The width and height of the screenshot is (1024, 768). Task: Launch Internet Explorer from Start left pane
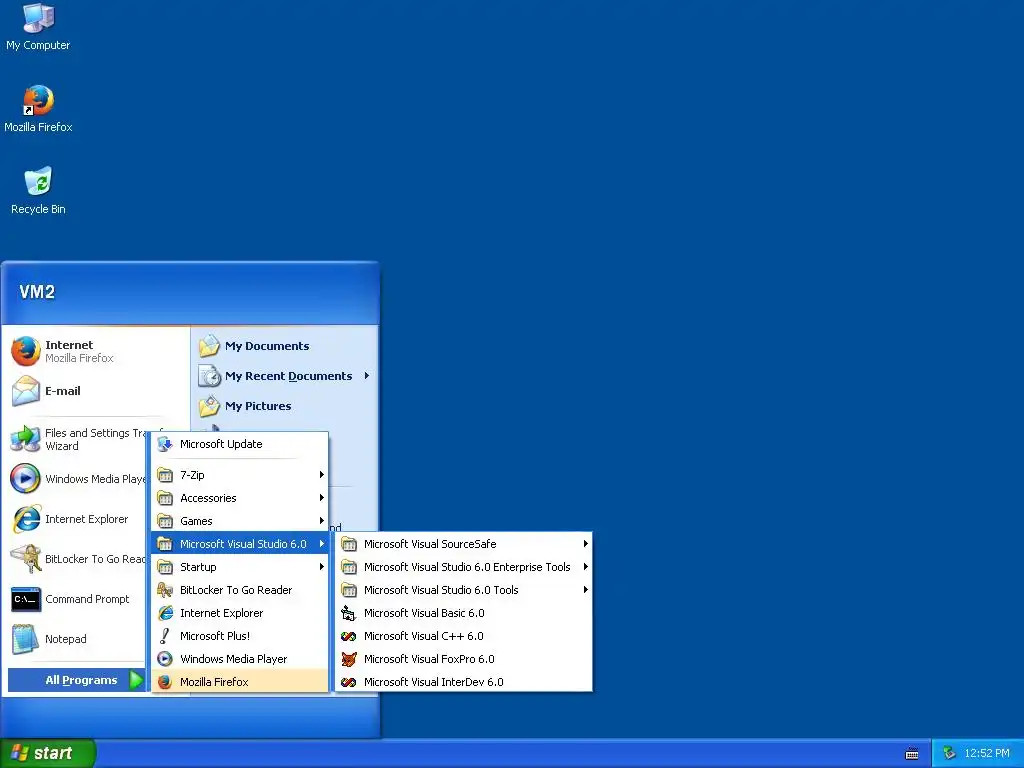pyautogui.click(x=77, y=519)
